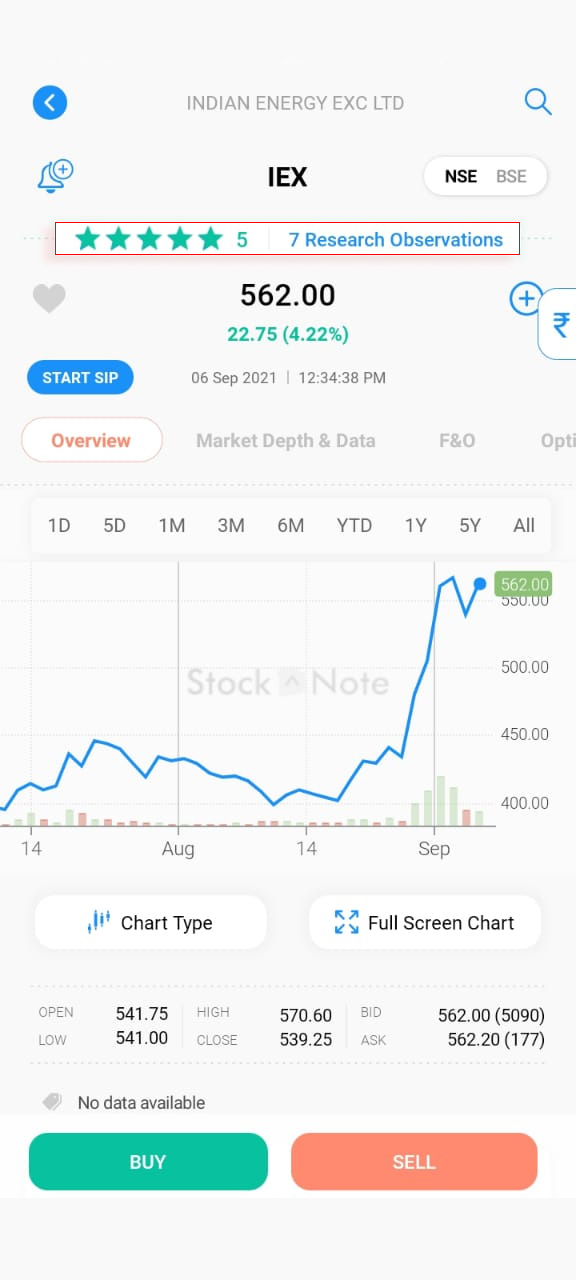The height and width of the screenshot is (1280, 576).
Task: Open the search icon to find stocks
Action: point(538,102)
